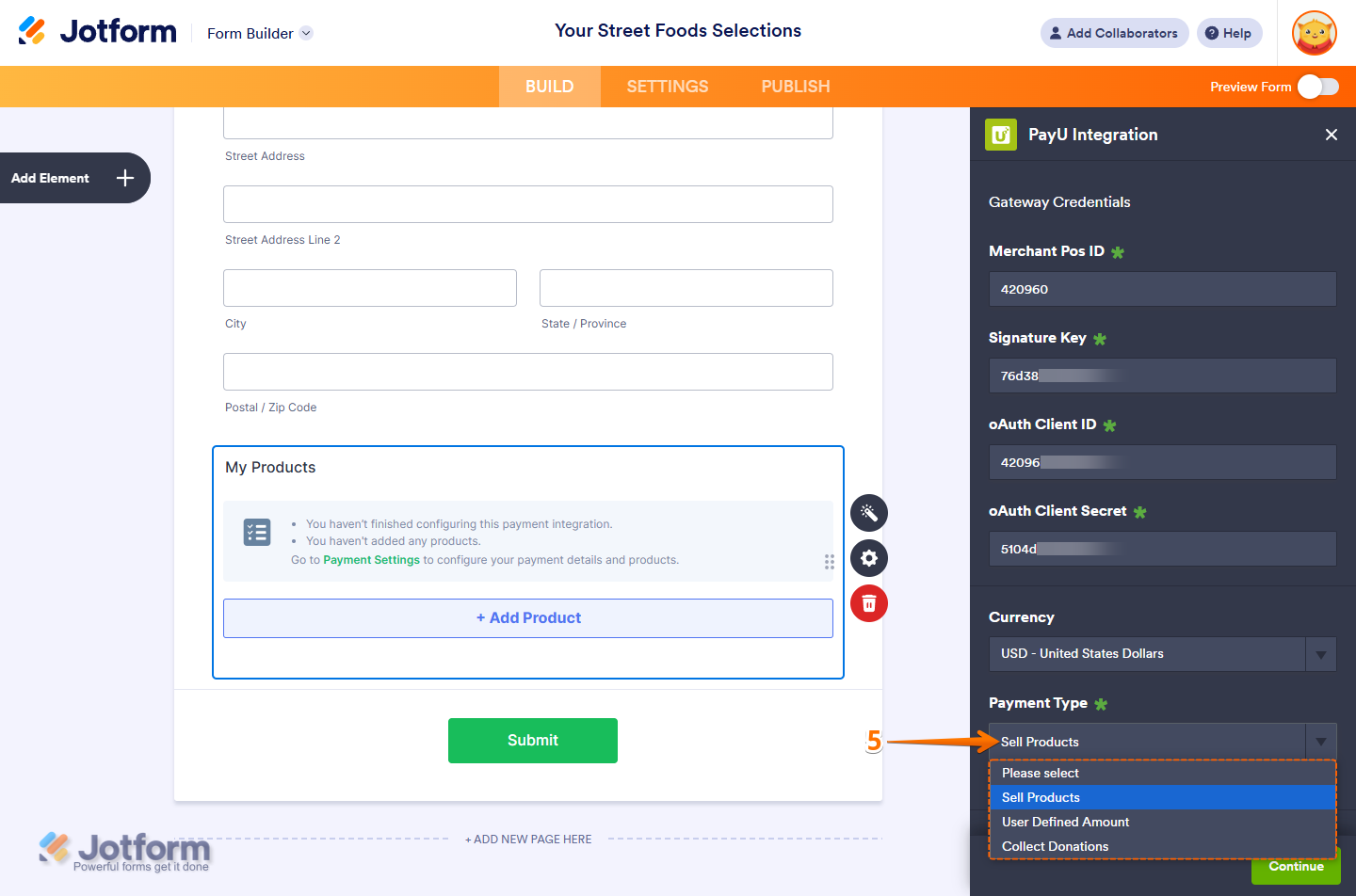This screenshot has width=1356, height=896.
Task: Open the gear settings icon for My Products field
Action: point(868,558)
